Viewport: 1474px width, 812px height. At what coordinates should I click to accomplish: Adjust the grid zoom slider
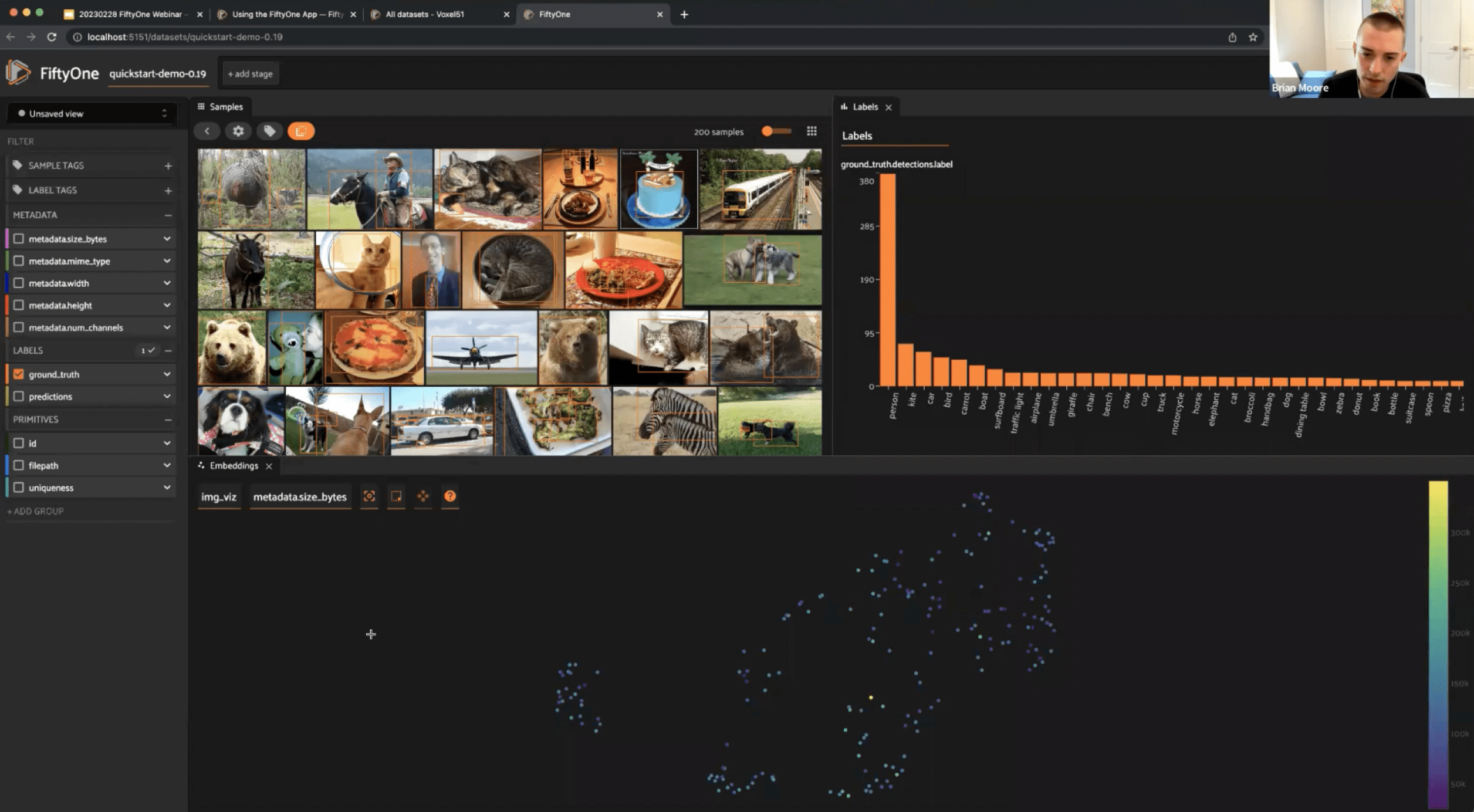tap(775, 131)
